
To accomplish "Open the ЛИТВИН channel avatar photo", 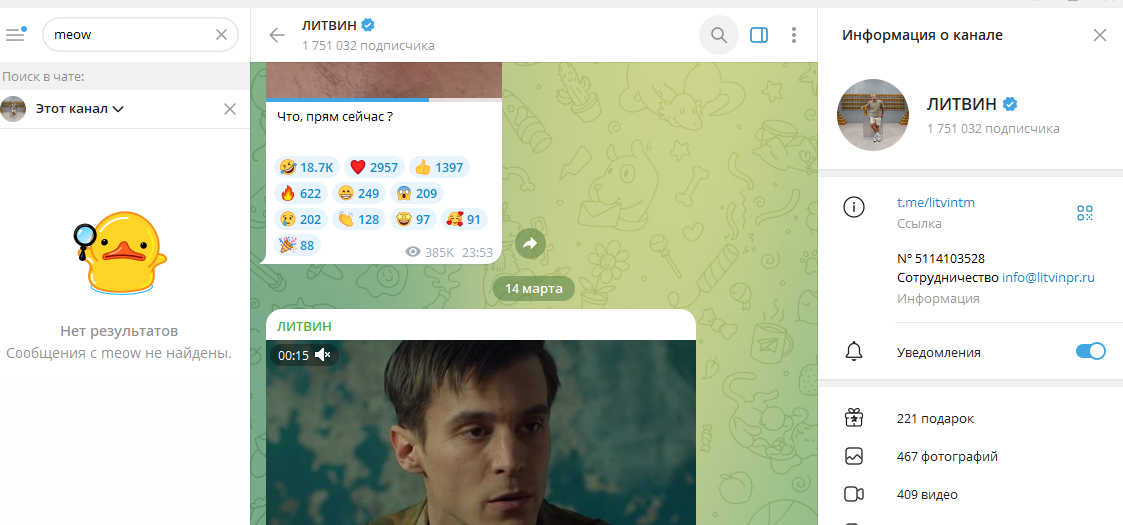I will (x=873, y=115).
